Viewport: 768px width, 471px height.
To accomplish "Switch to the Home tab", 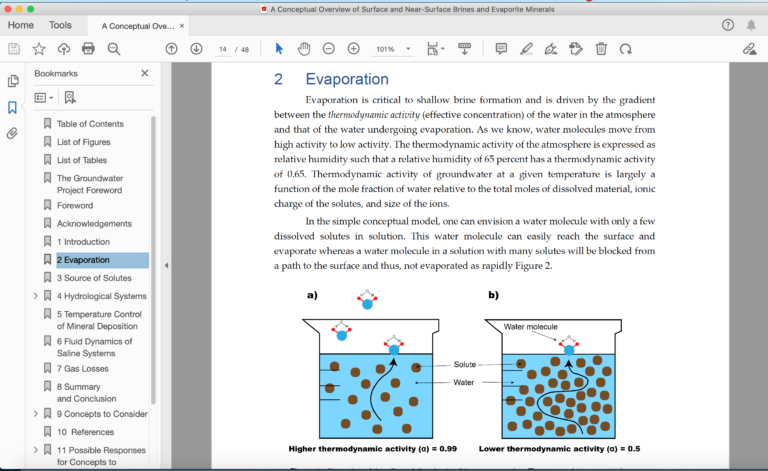I will pyautogui.click(x=20, y=25).
